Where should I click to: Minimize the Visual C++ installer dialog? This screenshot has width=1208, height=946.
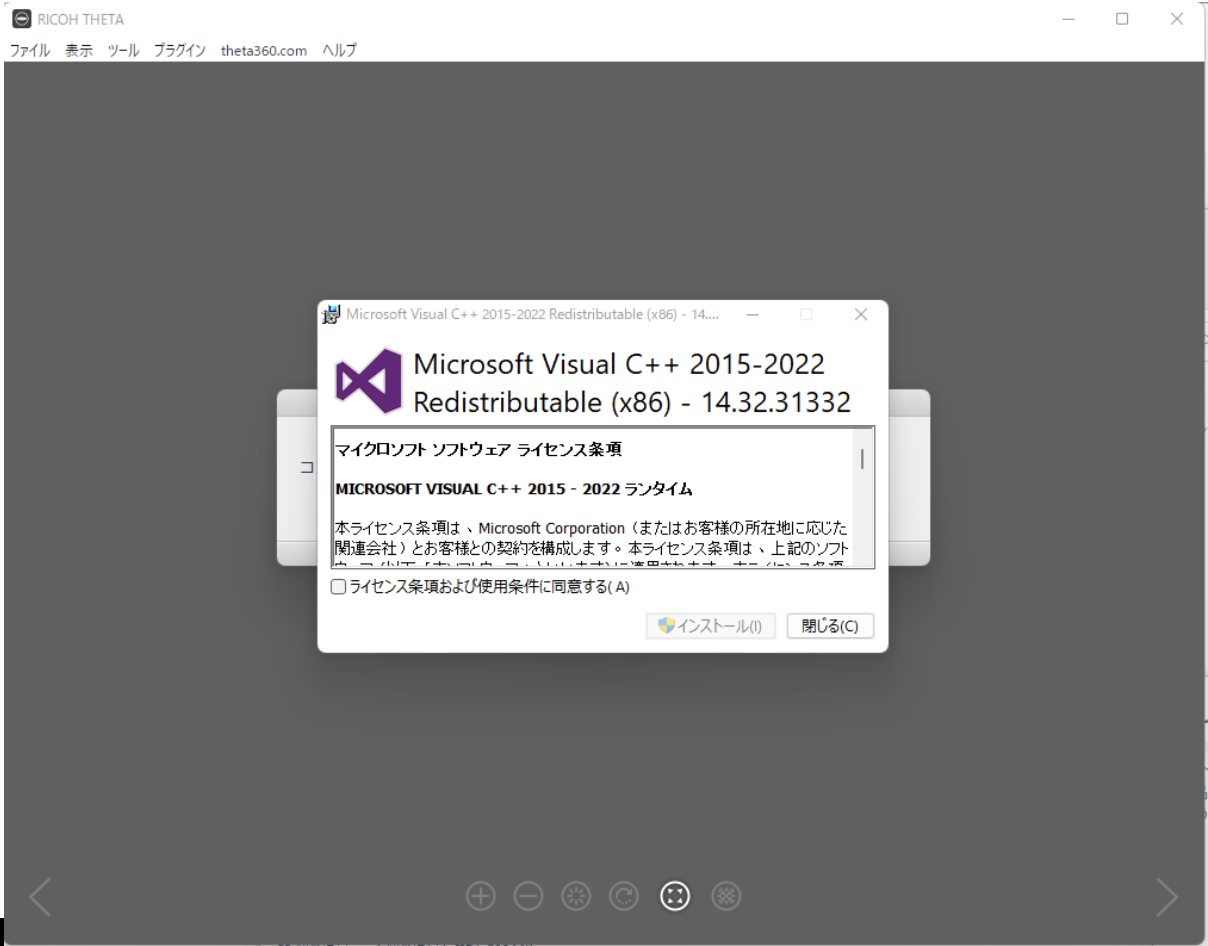point(752,314)
